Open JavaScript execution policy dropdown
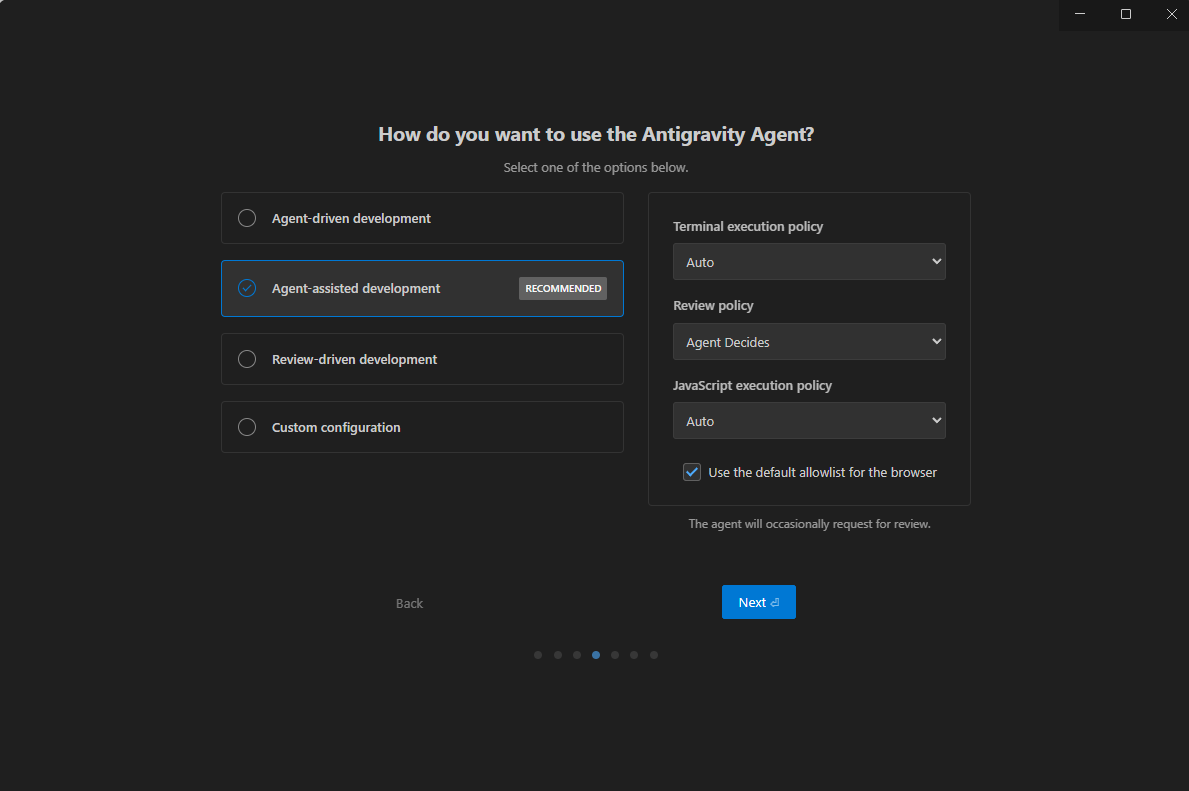 click(x=809, y=421)
